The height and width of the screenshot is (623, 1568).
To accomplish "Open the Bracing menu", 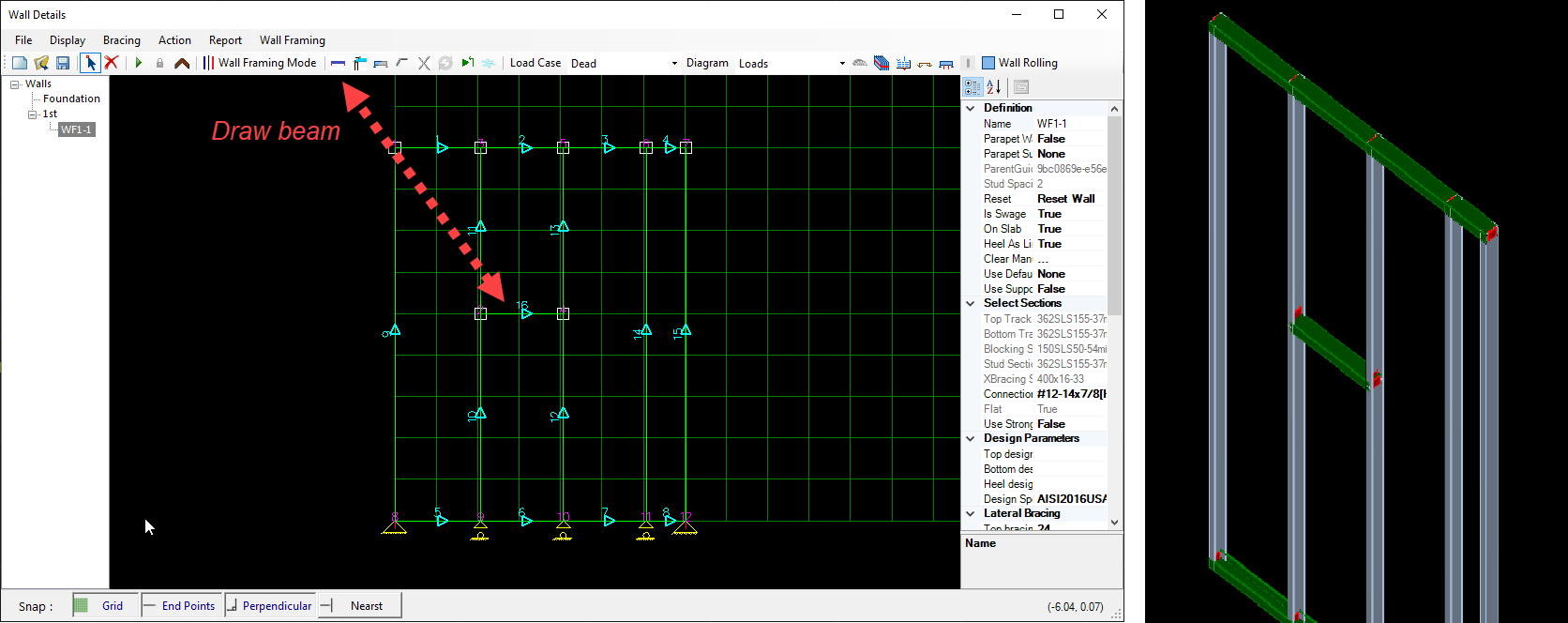I will [122, 40].
